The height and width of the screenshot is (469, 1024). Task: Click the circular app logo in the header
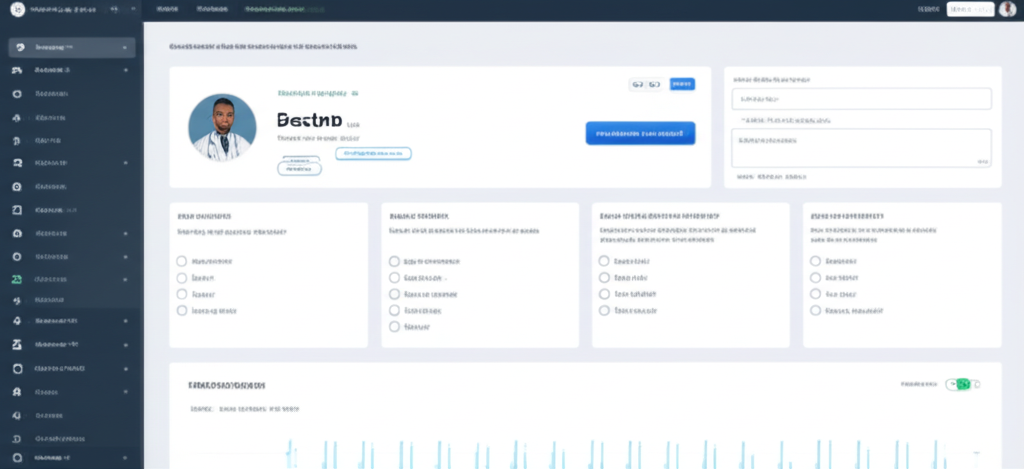pyautogui.click(x=18, y=10)
